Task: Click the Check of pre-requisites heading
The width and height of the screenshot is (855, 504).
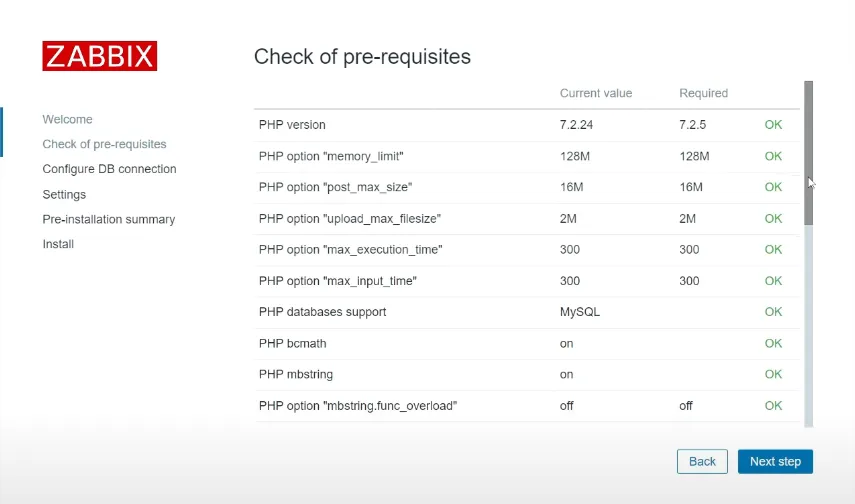Action: tap(362, 56)
